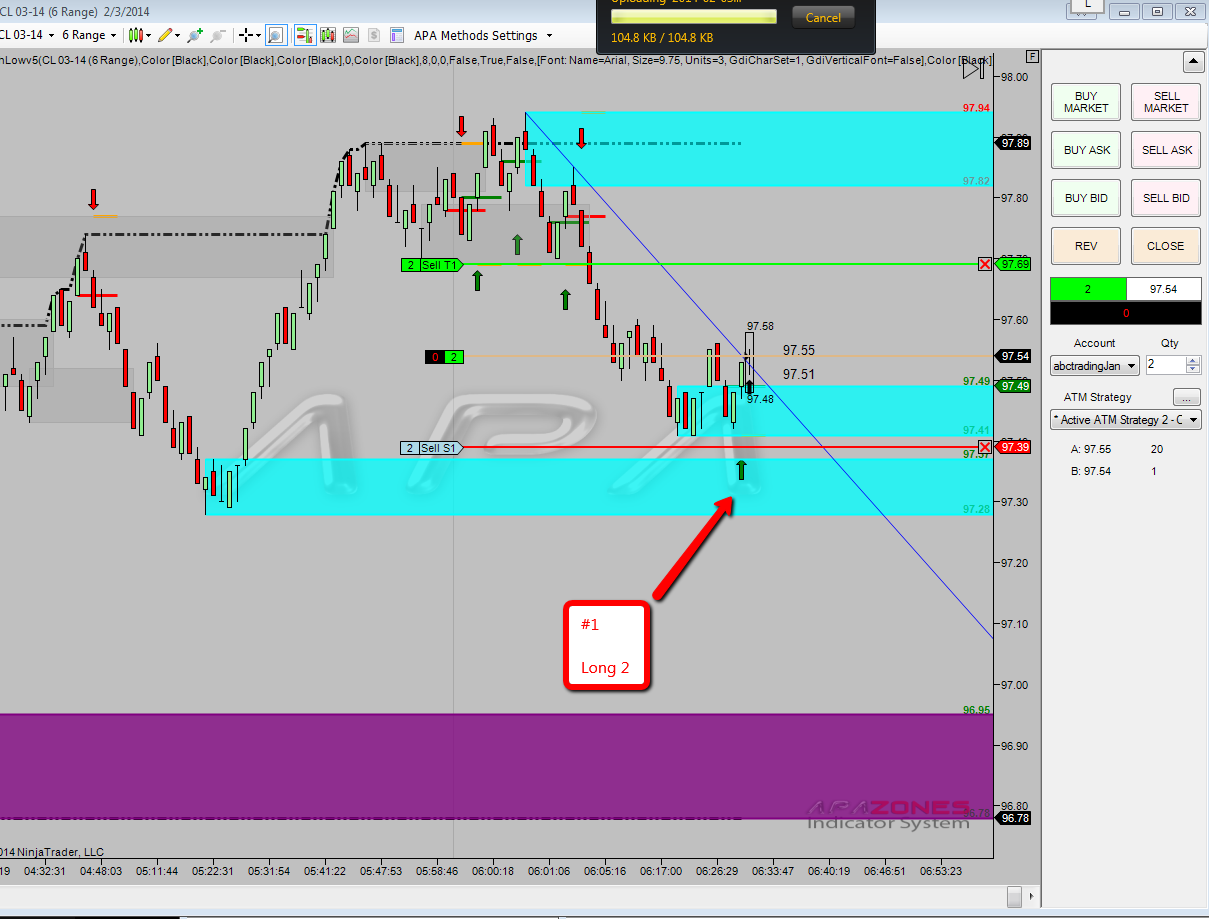Click the Sell S1 order label
Screen dimensions: 1209x919
(x=431, y=448)
